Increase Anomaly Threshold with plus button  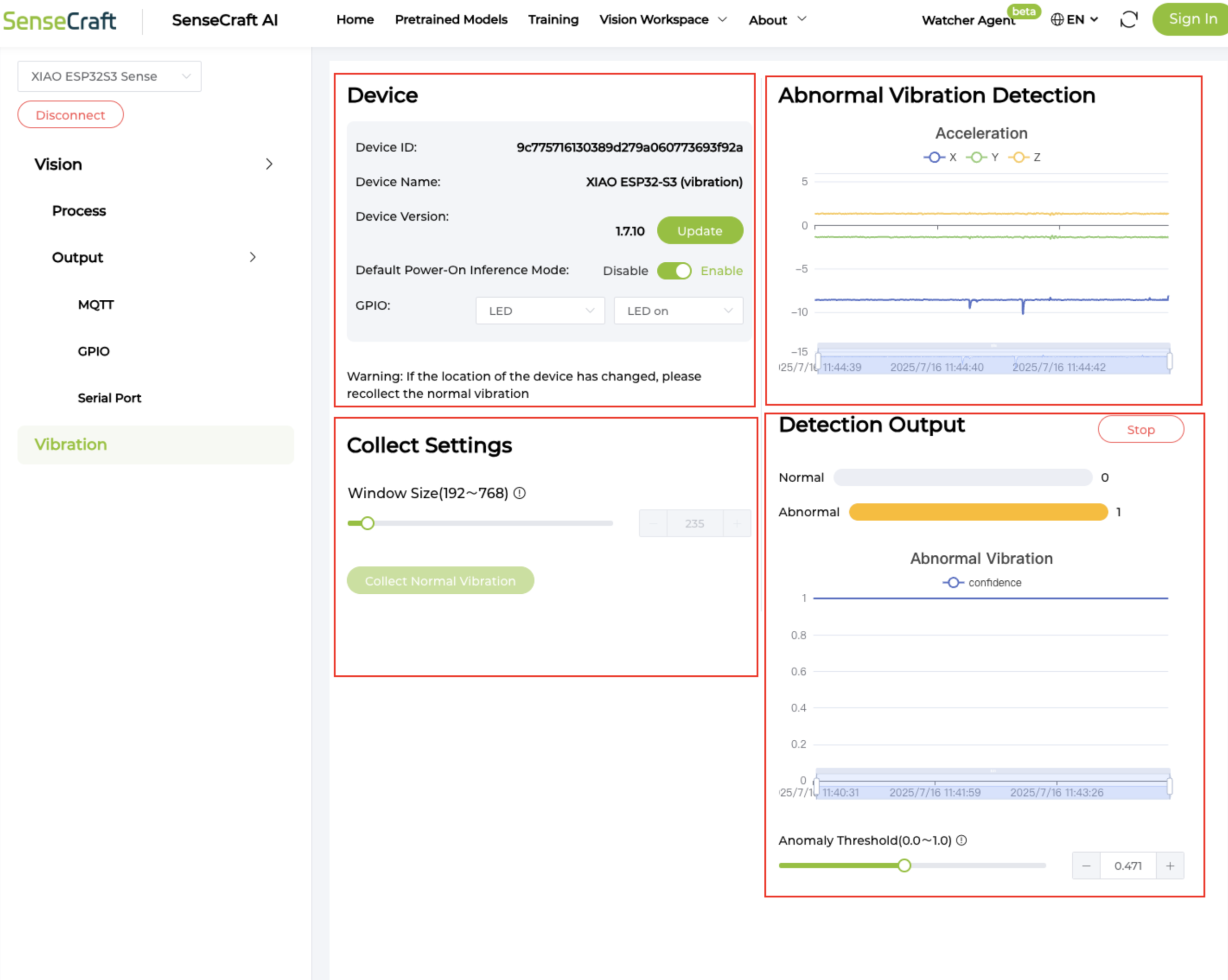pos(1170,866)
